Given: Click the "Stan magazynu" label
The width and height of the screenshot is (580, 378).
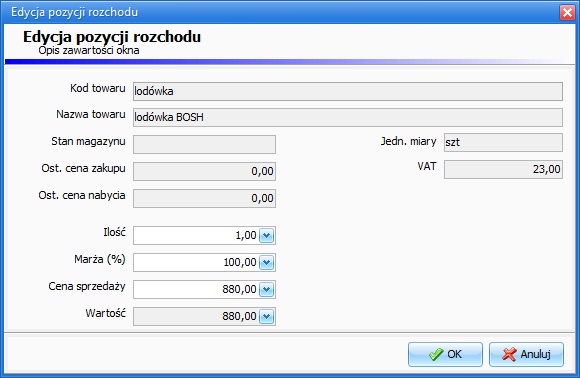Looking at the screenshot, I should 88,141.
